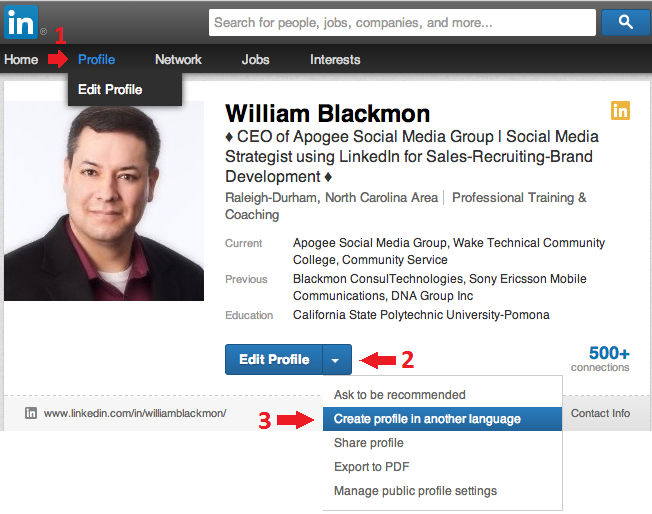Click the Previous row label
Viewport: 652px width, 514px height.
246,279
